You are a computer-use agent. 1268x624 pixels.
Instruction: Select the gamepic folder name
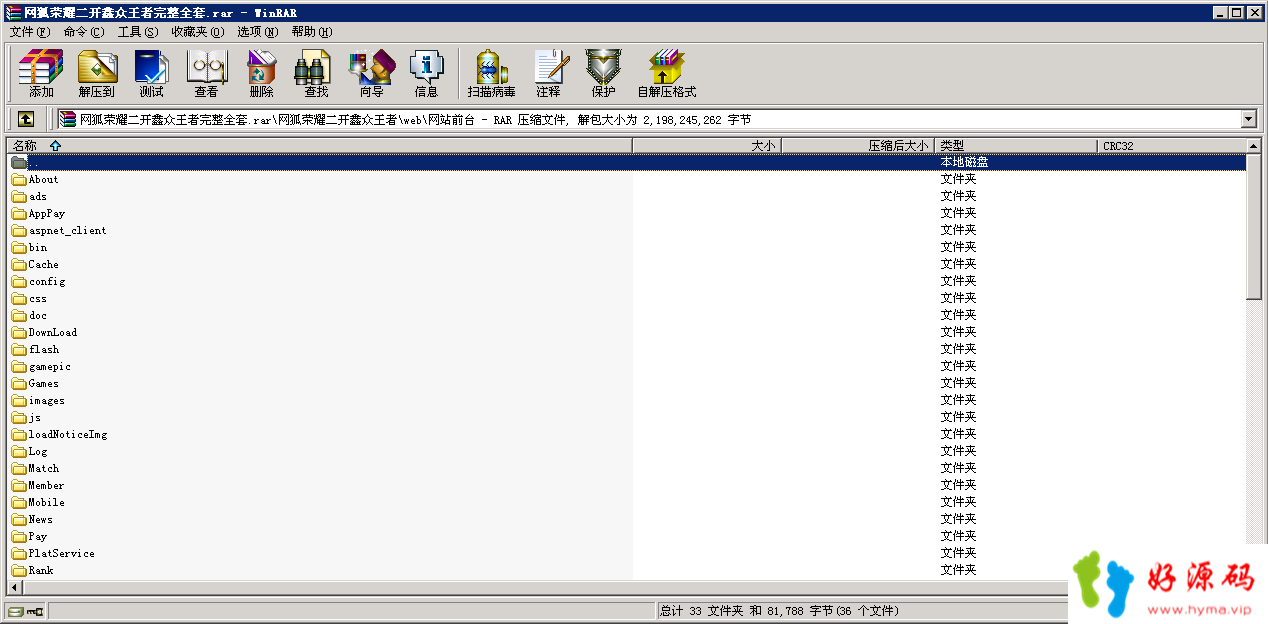[50, 367]
